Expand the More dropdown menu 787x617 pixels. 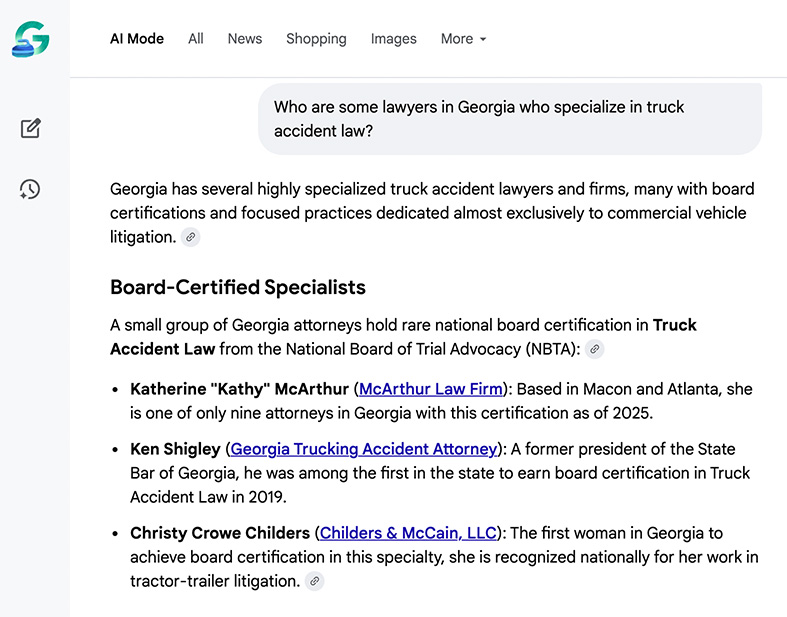(463, 39)
